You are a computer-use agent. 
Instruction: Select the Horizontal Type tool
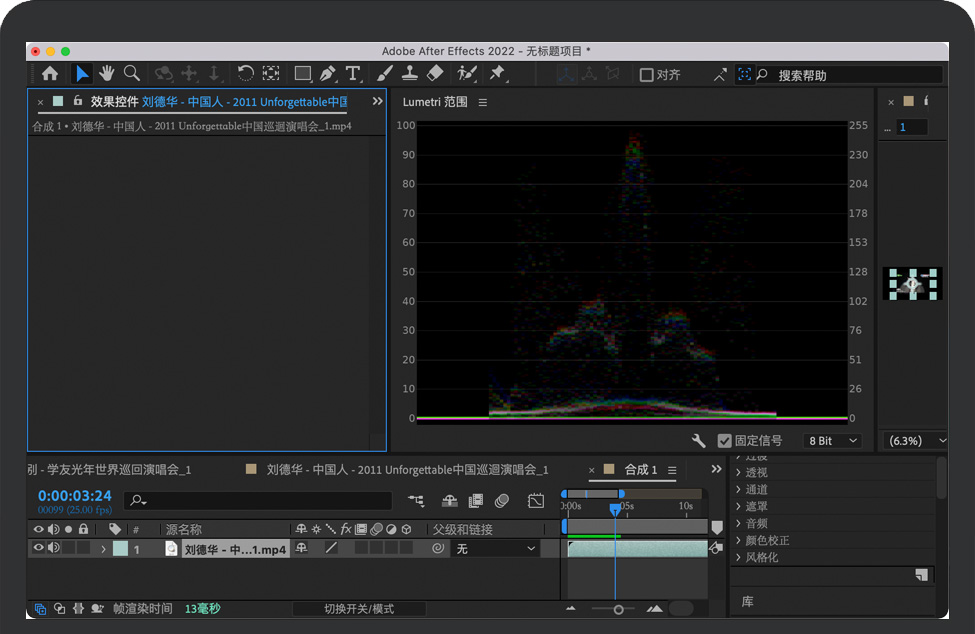(x=353, y=73)
